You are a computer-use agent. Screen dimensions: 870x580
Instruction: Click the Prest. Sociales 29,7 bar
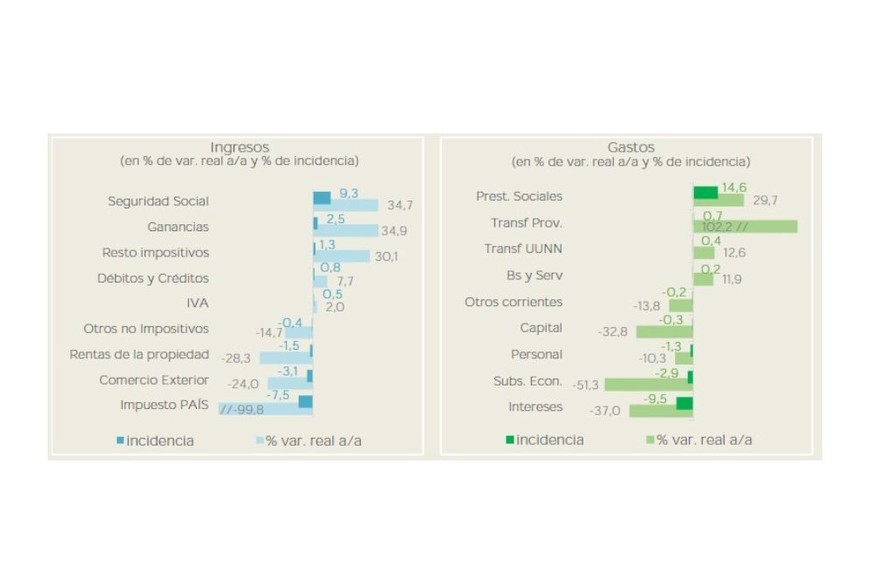(x=718, y=201)
